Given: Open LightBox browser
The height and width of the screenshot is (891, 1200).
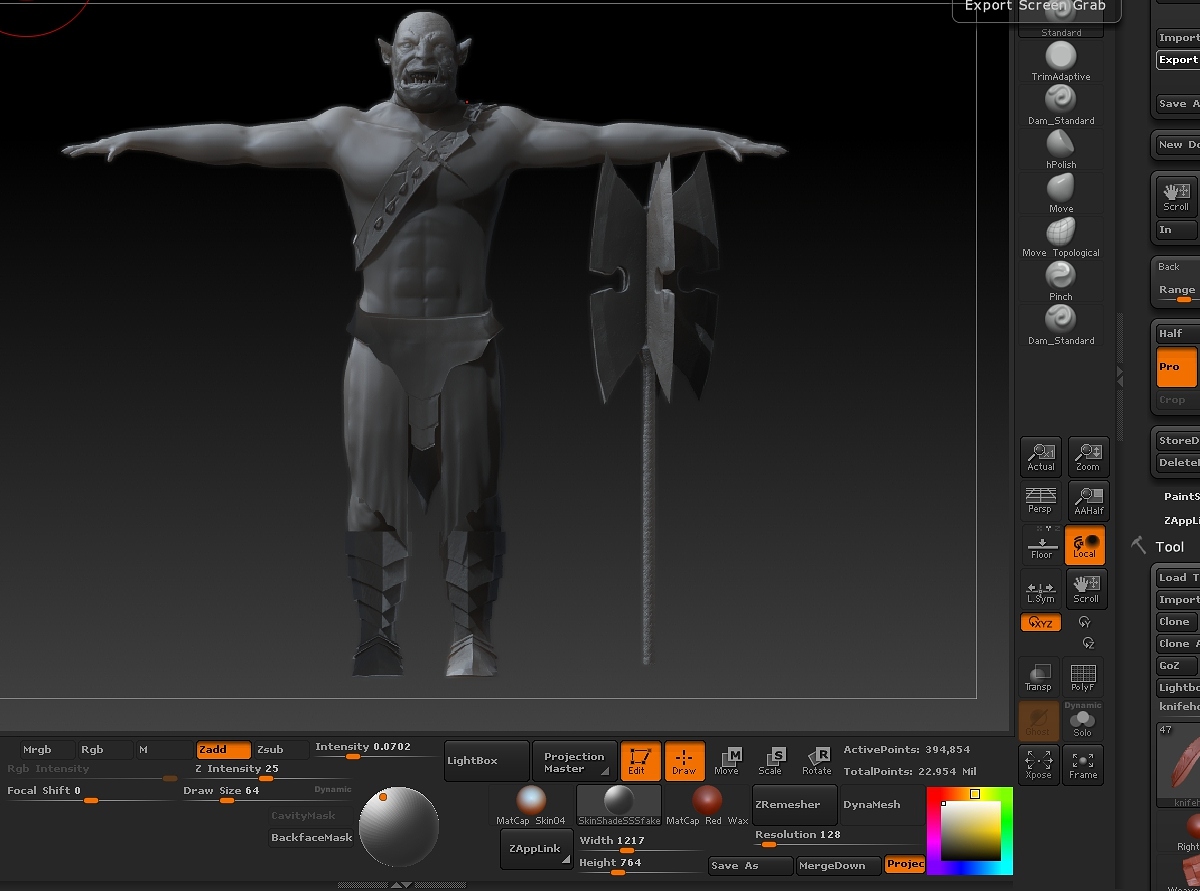Looking at the screenshot, I should click(487, 761).
